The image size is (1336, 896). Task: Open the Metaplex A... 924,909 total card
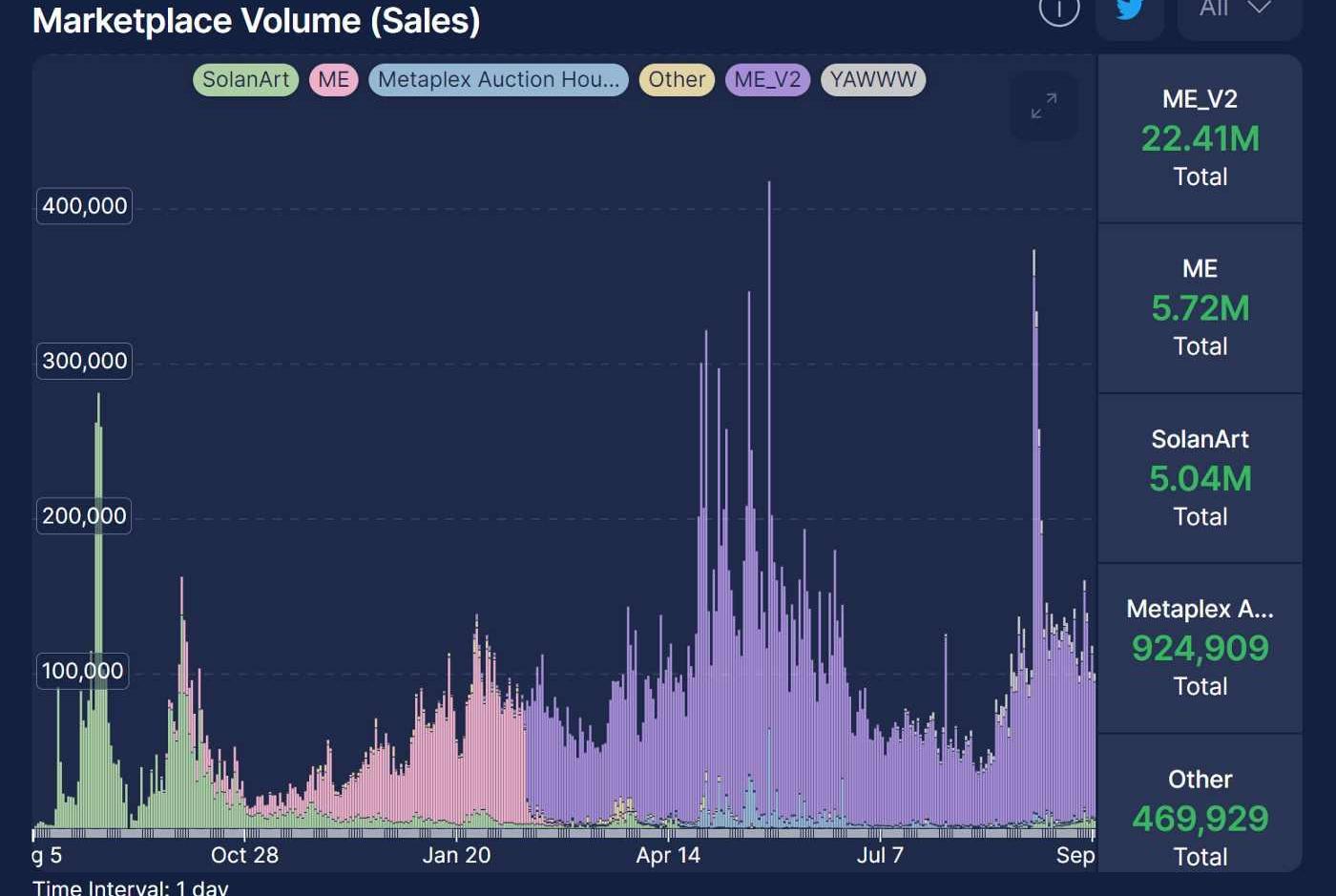click(x=1200, y=648)
